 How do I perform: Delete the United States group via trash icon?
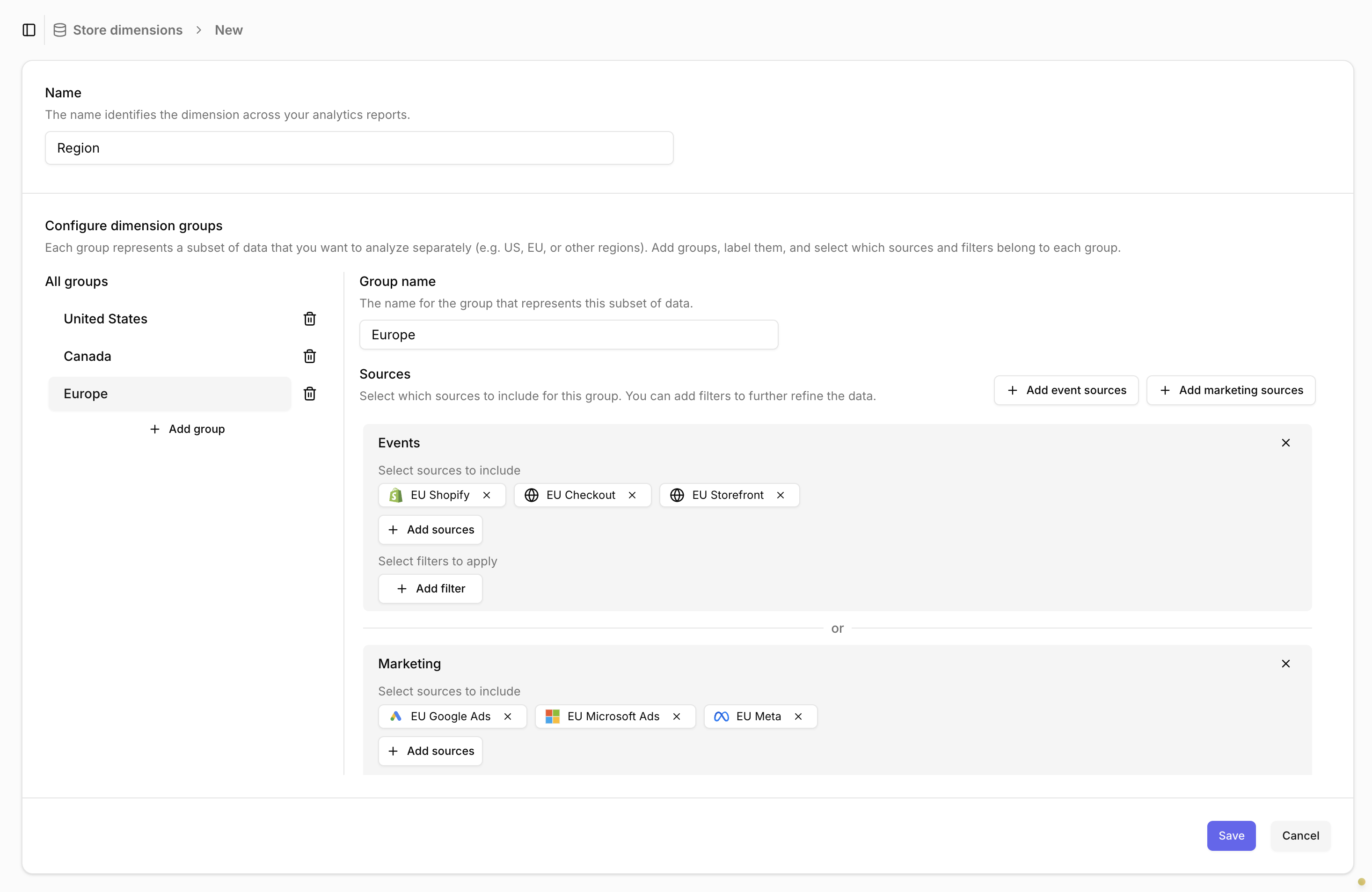tap(310, 318)
